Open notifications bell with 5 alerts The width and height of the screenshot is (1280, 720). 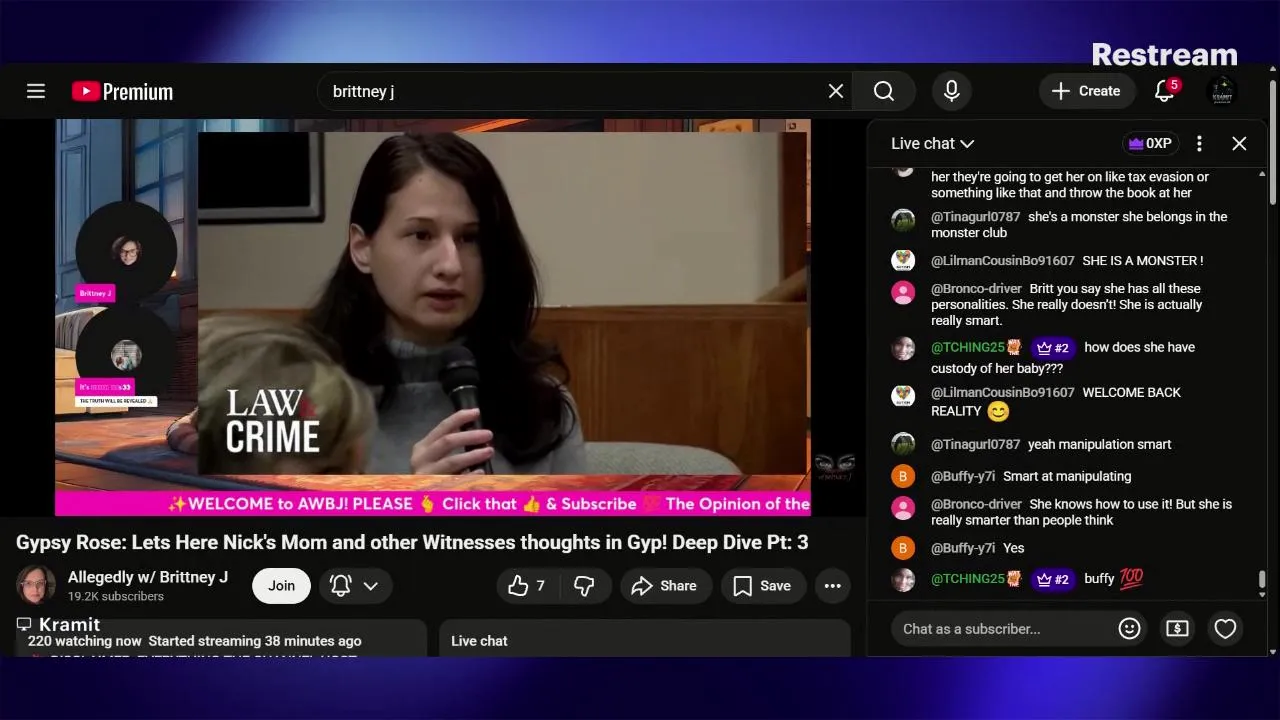pos(1165,91)
